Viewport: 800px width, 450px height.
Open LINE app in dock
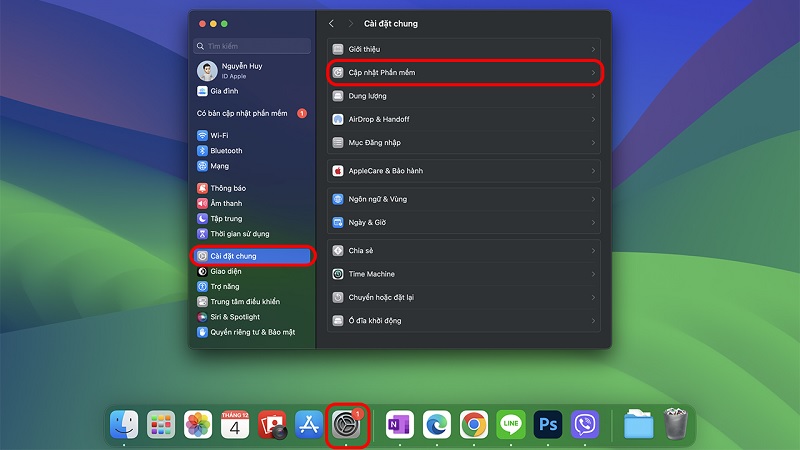click(511, 424)
